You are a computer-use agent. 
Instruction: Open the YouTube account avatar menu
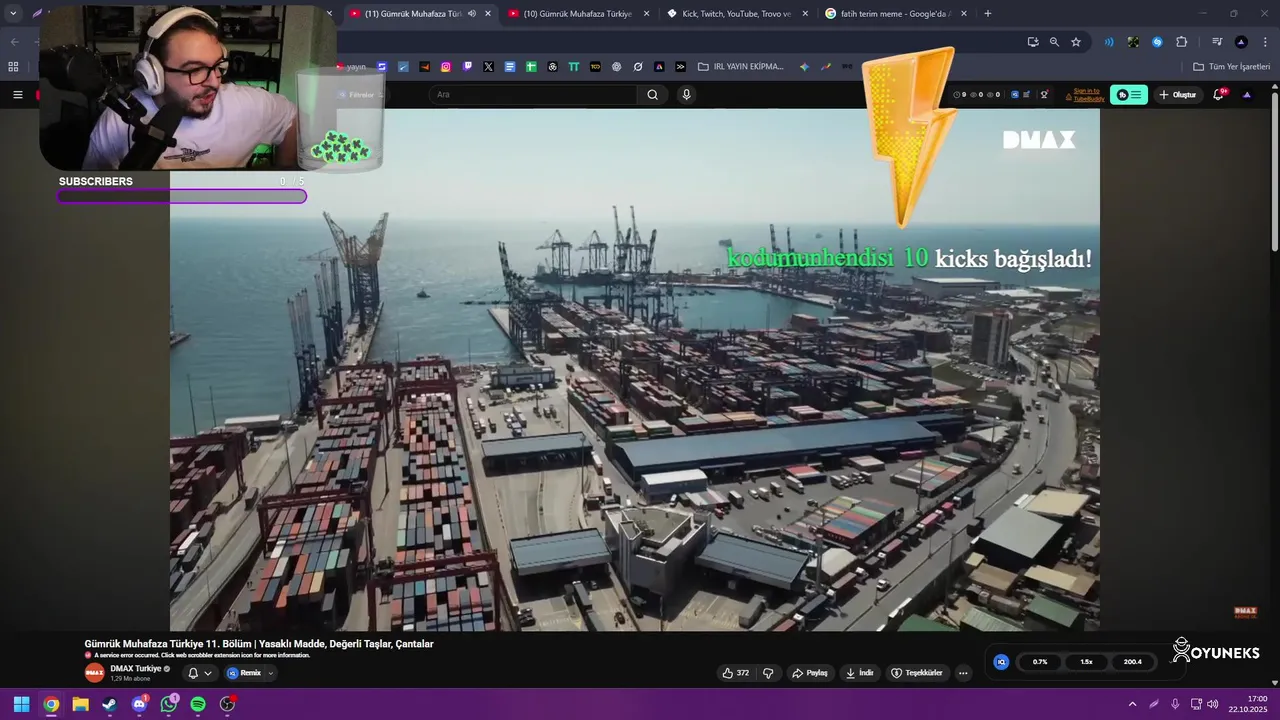point(1246,95)
